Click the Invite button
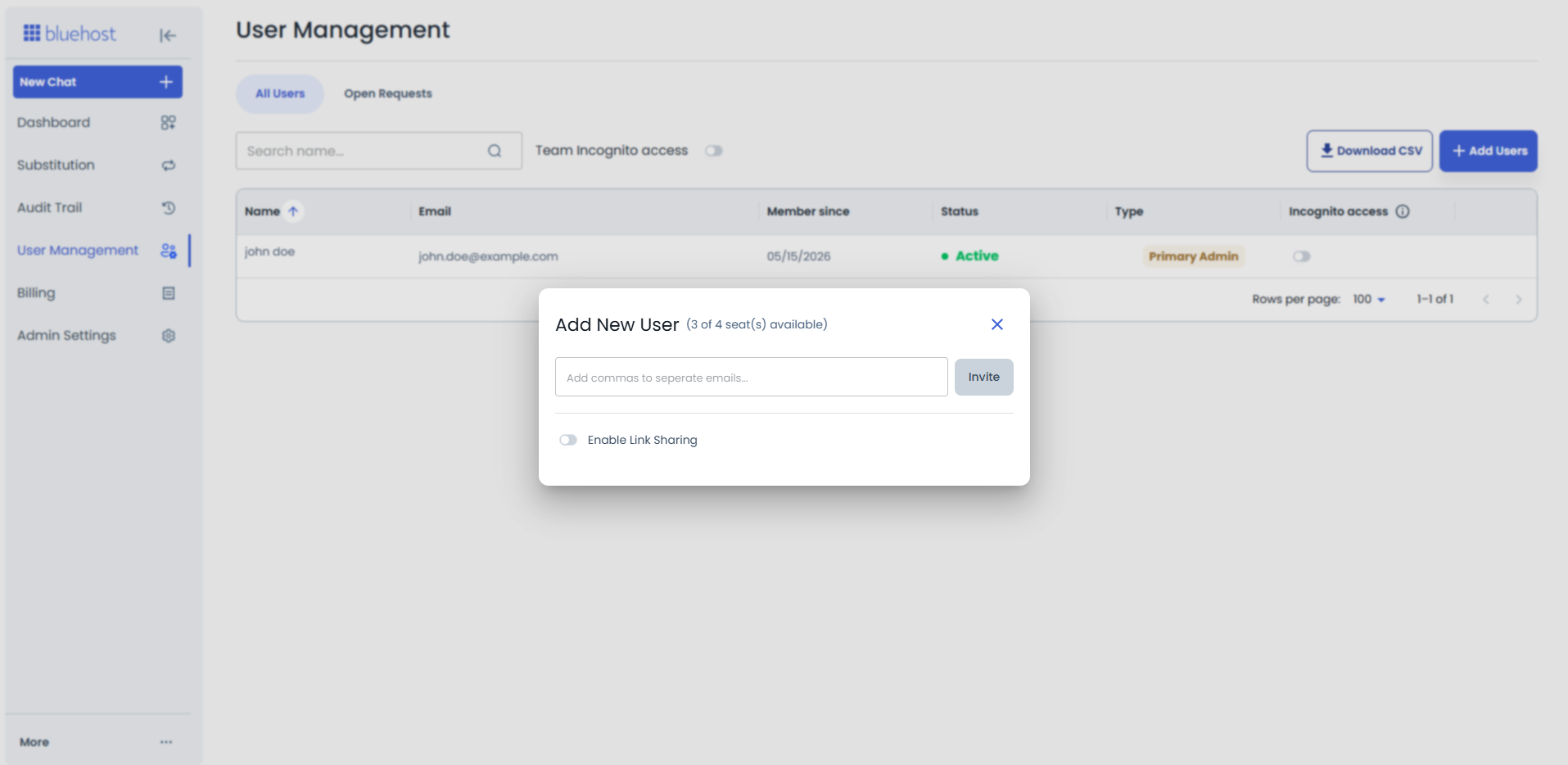This screenshot has width=1568, height=765. click(984, 378)
